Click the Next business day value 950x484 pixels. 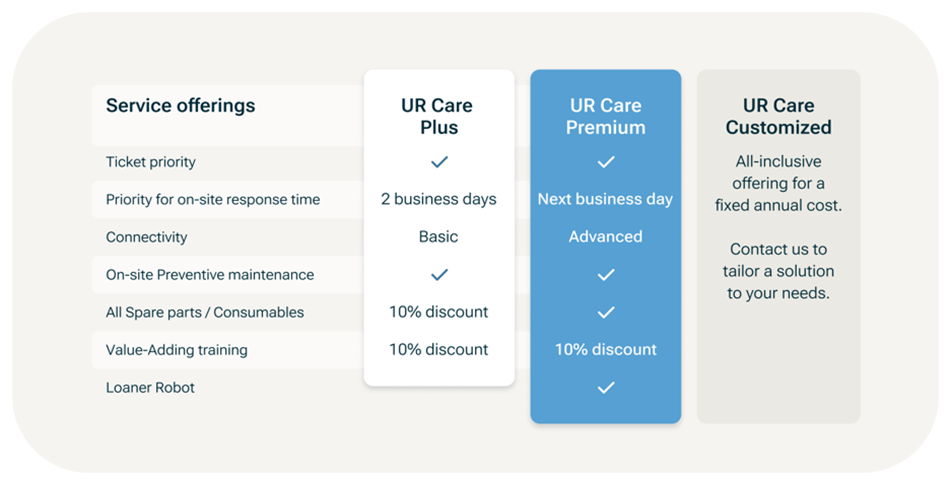coord(605,199)
